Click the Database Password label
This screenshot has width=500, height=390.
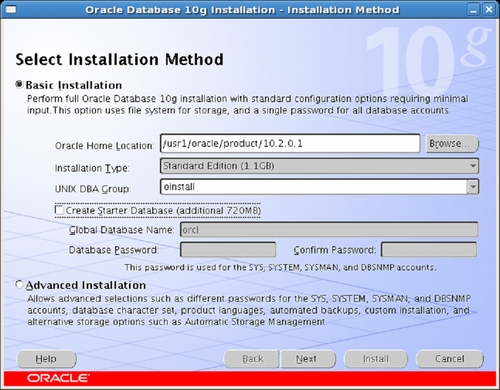pyautogui.click(x=114, y=250)
